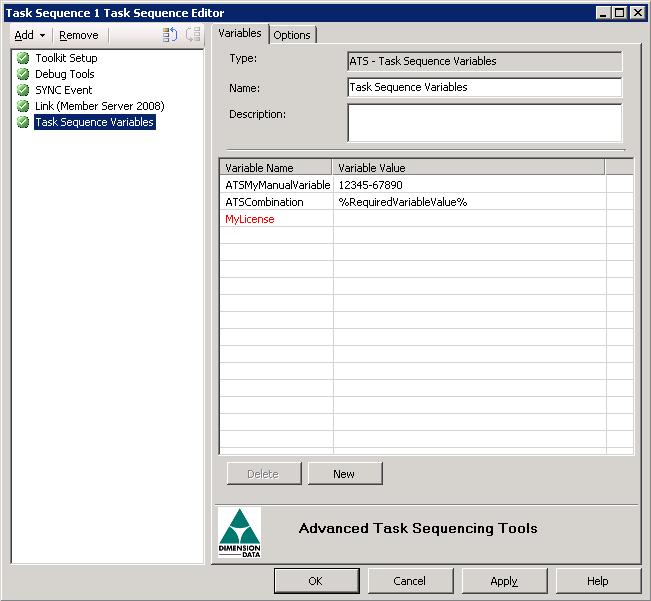The width and height of the screenshot is (651, 601).
Task: Close the Task Sequence Editor window
Action: (x=637, y=13)
